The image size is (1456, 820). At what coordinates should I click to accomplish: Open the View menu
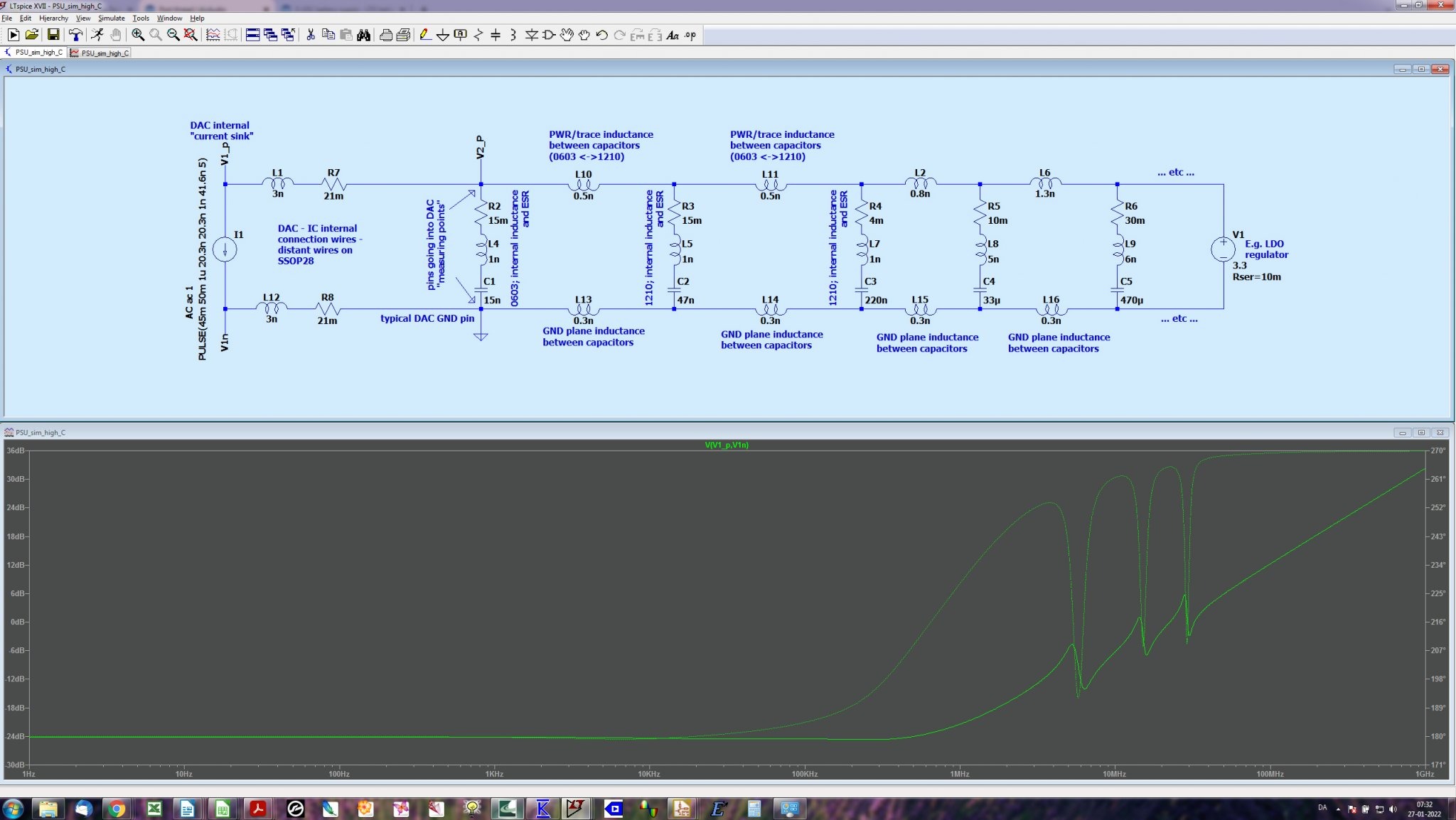83,18
